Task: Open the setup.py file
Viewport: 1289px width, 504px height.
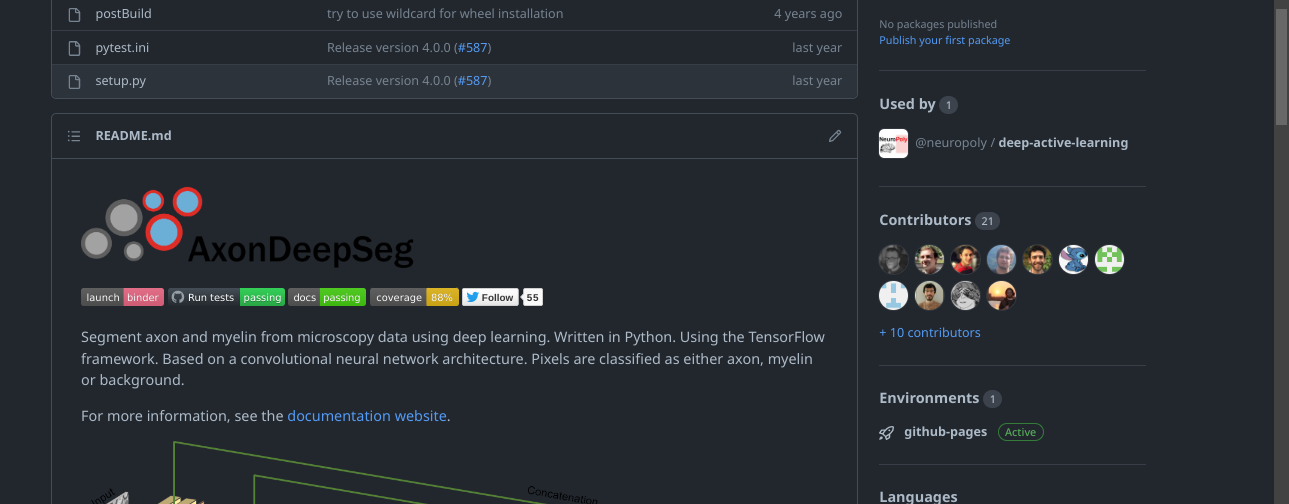Action: [121, 81]
